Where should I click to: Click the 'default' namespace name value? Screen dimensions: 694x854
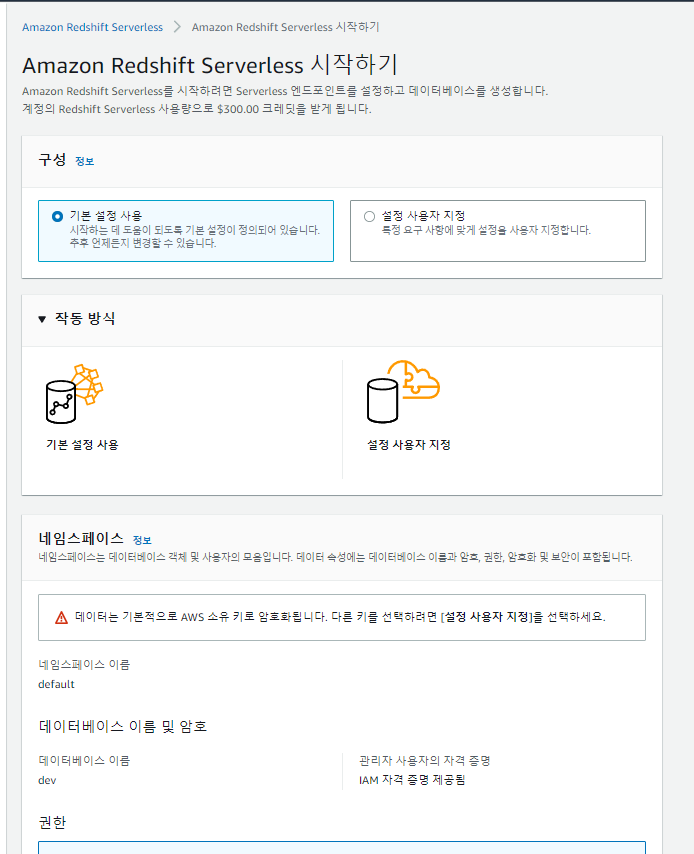click(x=56, y=684)
